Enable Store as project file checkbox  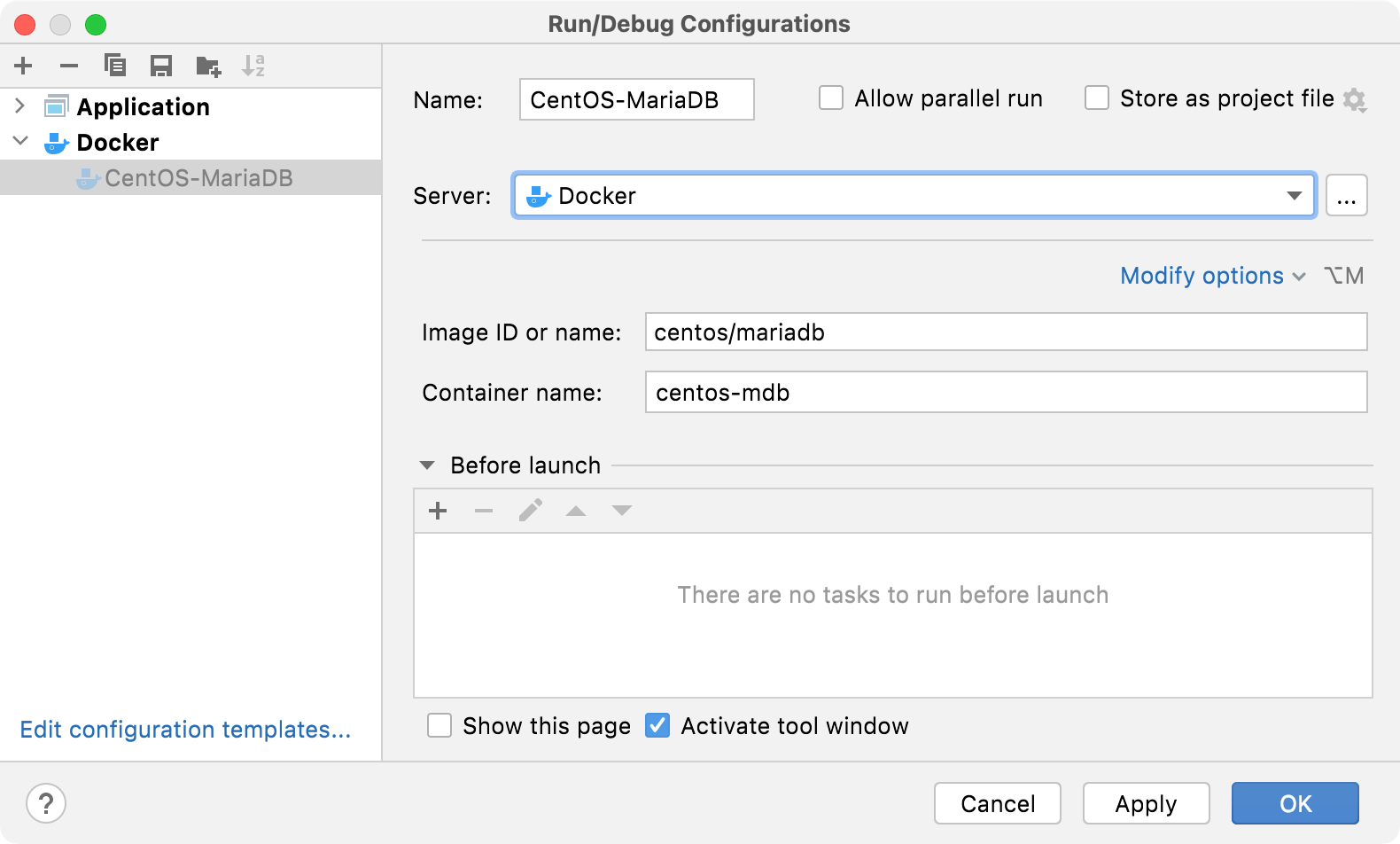click(1097, 98)
